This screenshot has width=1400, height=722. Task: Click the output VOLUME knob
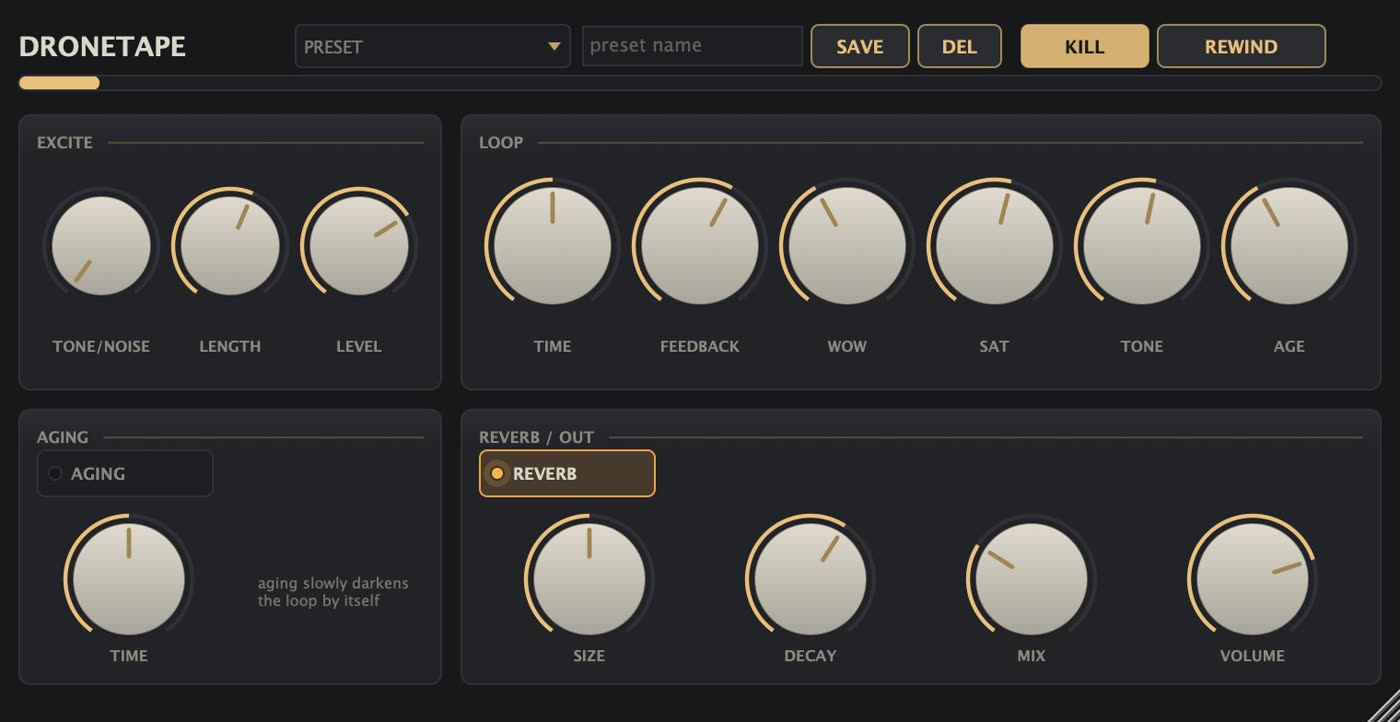[x=1252, y=579]
